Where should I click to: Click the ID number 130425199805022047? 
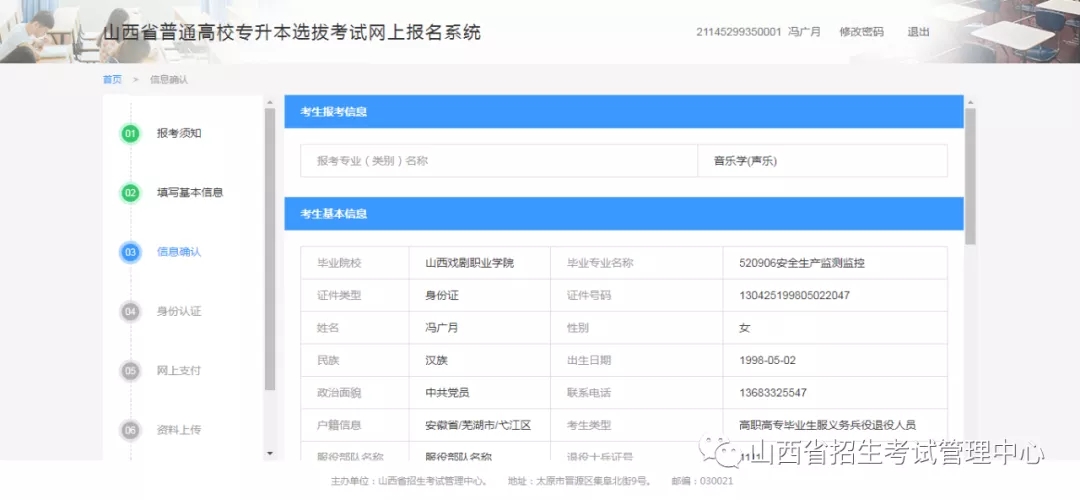pos(794,295)
